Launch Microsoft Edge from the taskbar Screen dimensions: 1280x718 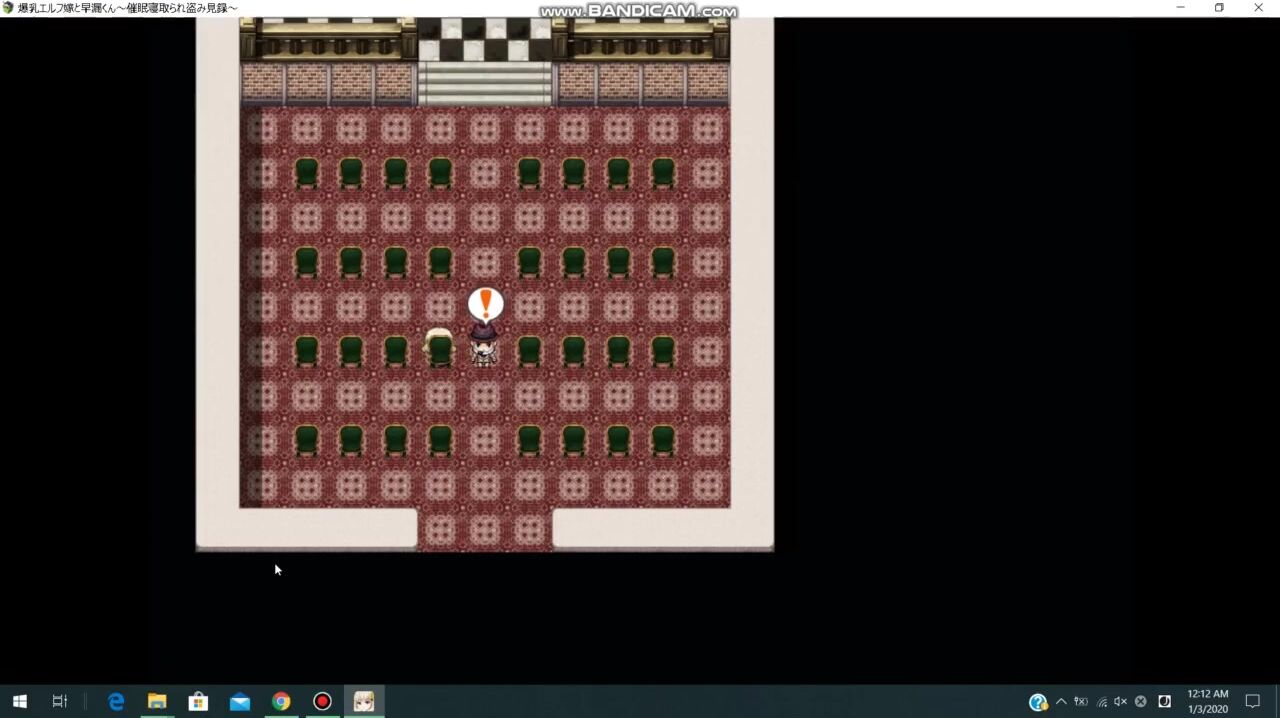pyautogui.click(x=116, y=701)
